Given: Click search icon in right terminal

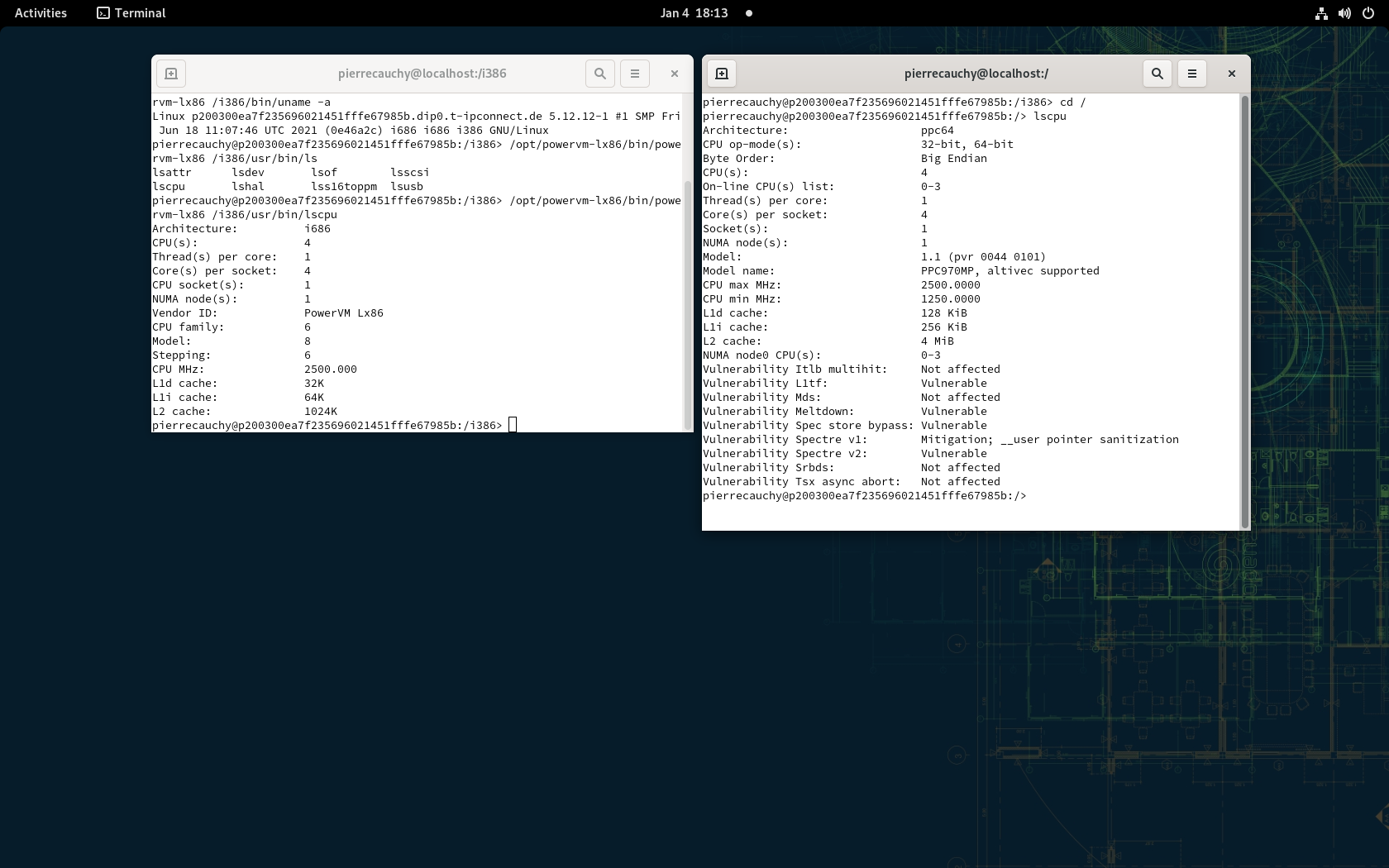Looking at the screenshot, I should [1157, 74].
